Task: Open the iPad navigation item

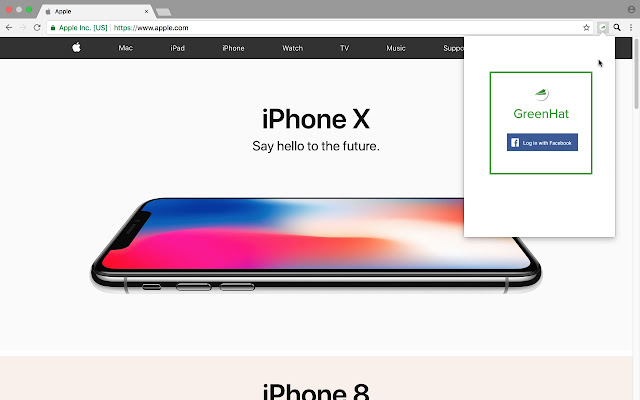Action: tap(178, 48)
